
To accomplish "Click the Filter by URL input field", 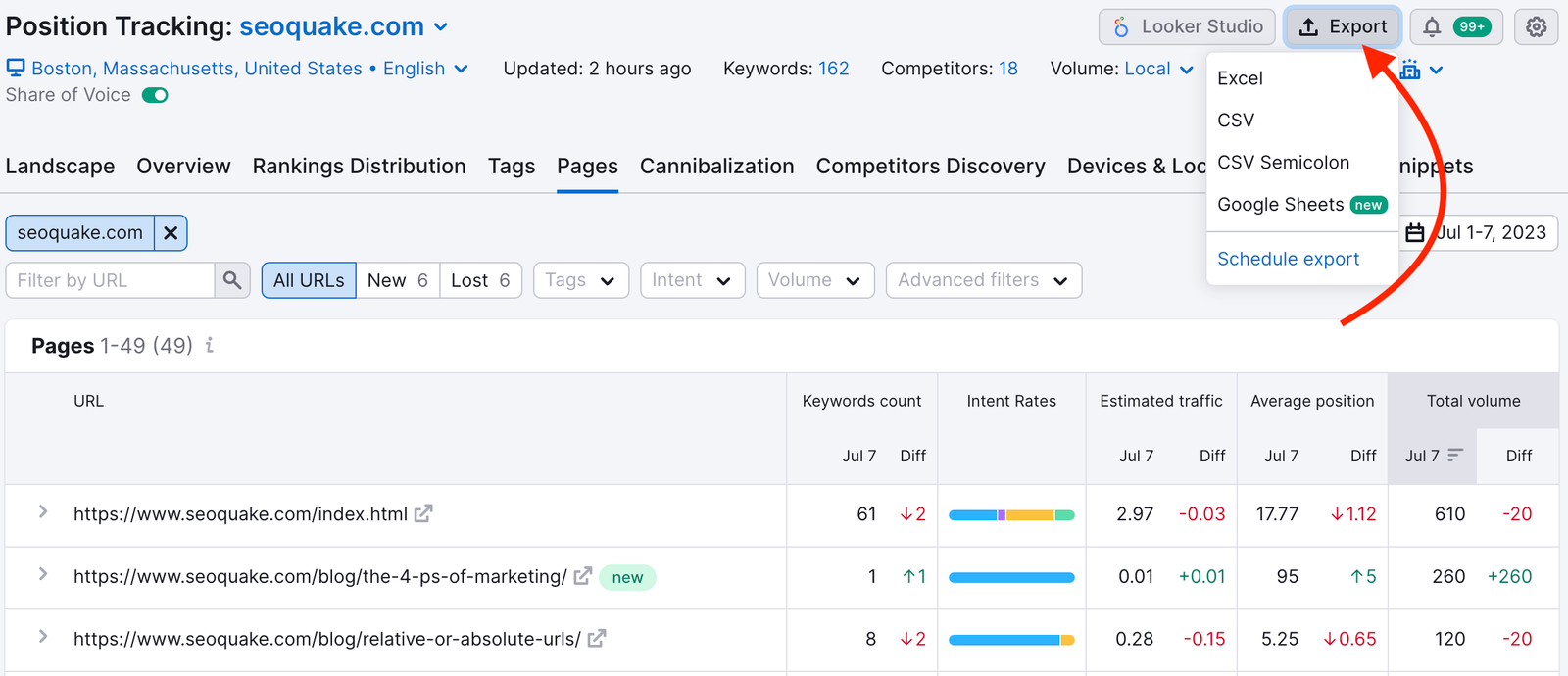I will point(110,280).
